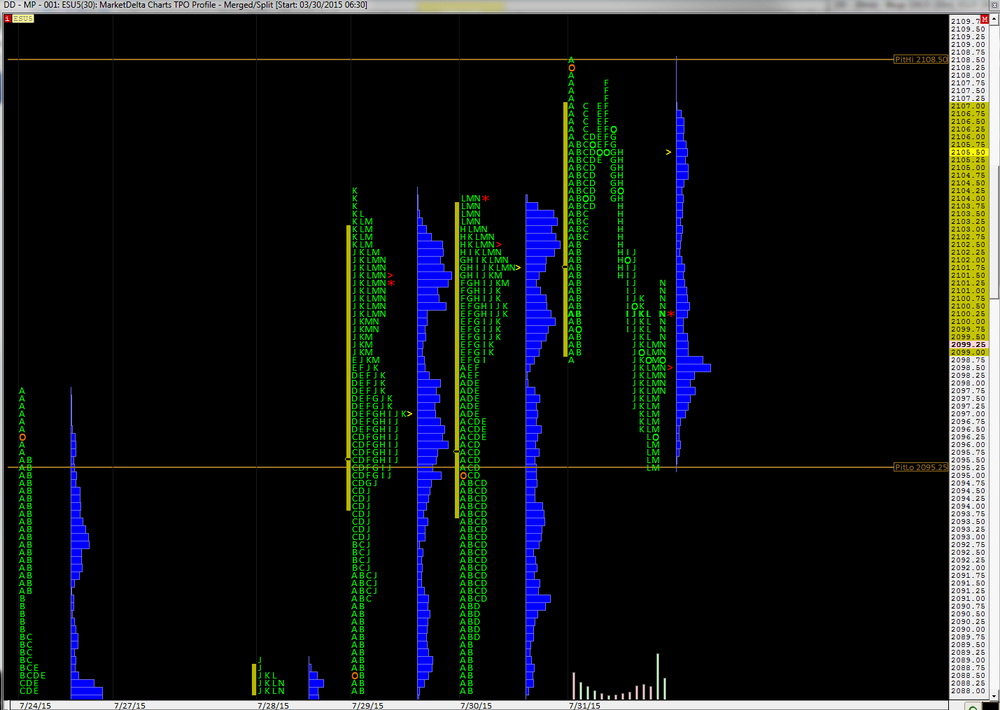The image size is (1000, 710).
Task: Click the orange open marker atop 7/31 profile
Action: click(x=571, y=68)
